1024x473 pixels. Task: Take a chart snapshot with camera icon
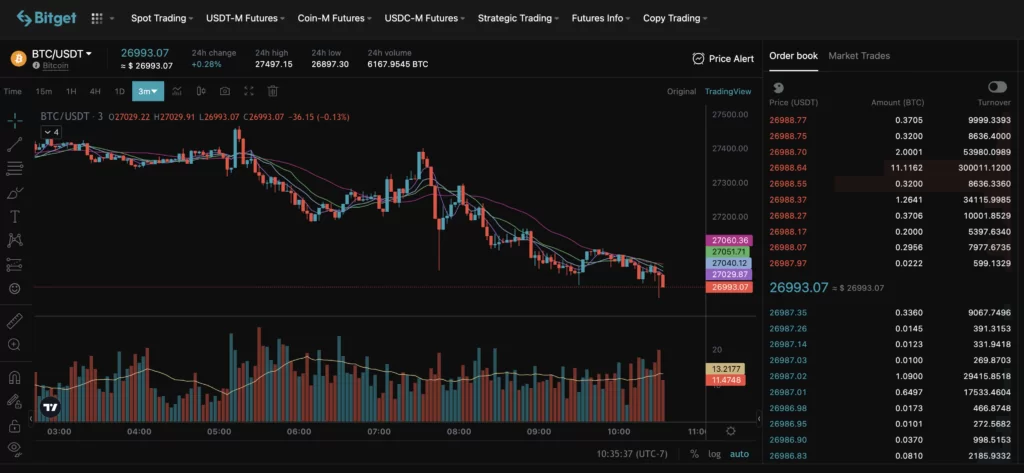[225, 91]
